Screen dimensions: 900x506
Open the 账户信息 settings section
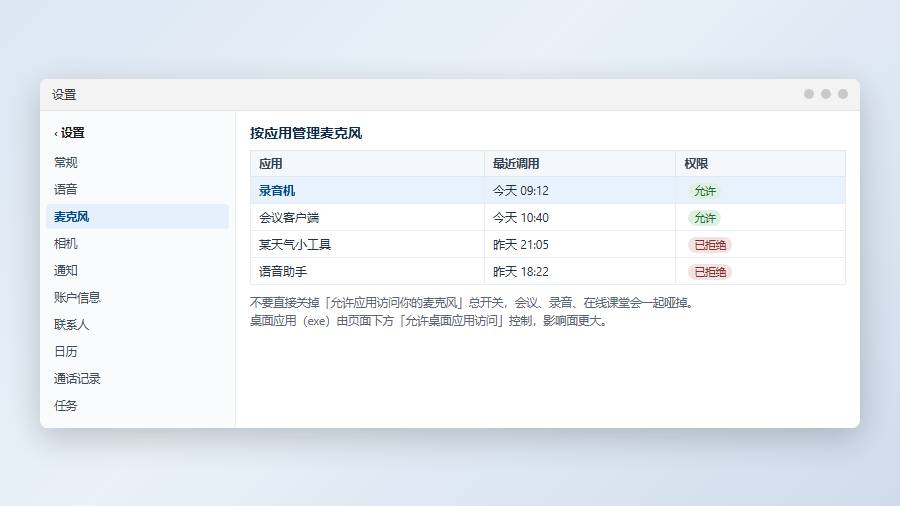pyautogui.click(x=137, y=297)
